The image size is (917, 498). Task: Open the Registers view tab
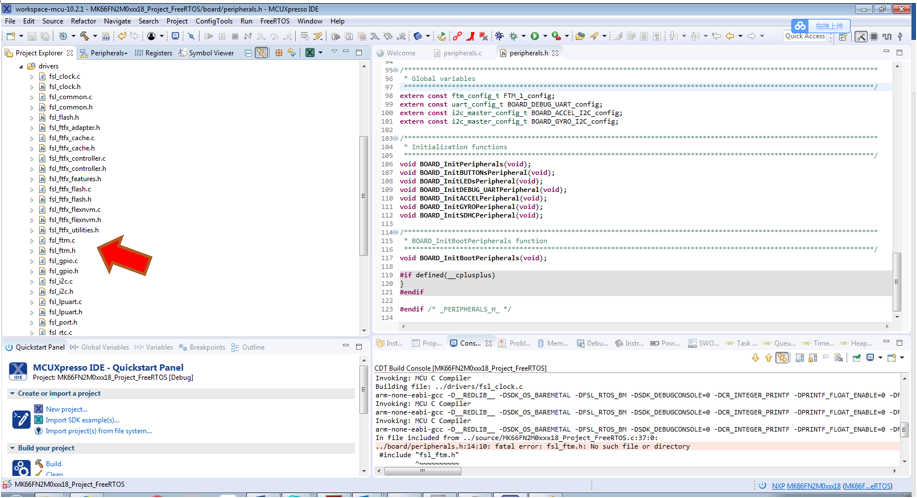tap(158, 53)
